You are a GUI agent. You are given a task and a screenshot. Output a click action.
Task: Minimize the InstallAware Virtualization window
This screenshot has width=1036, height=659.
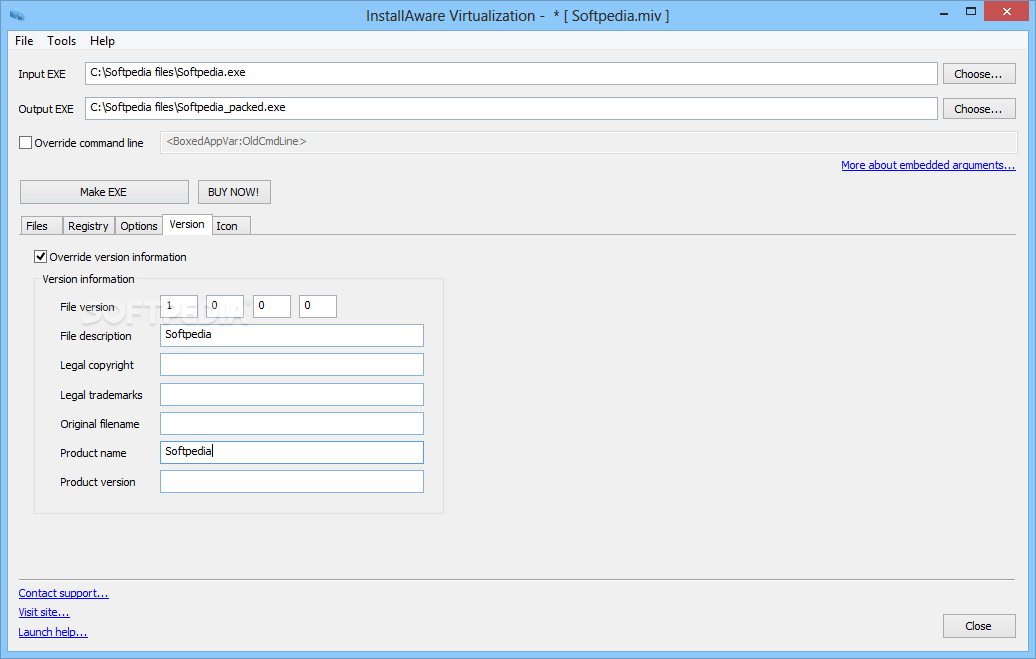click(944, 12)
